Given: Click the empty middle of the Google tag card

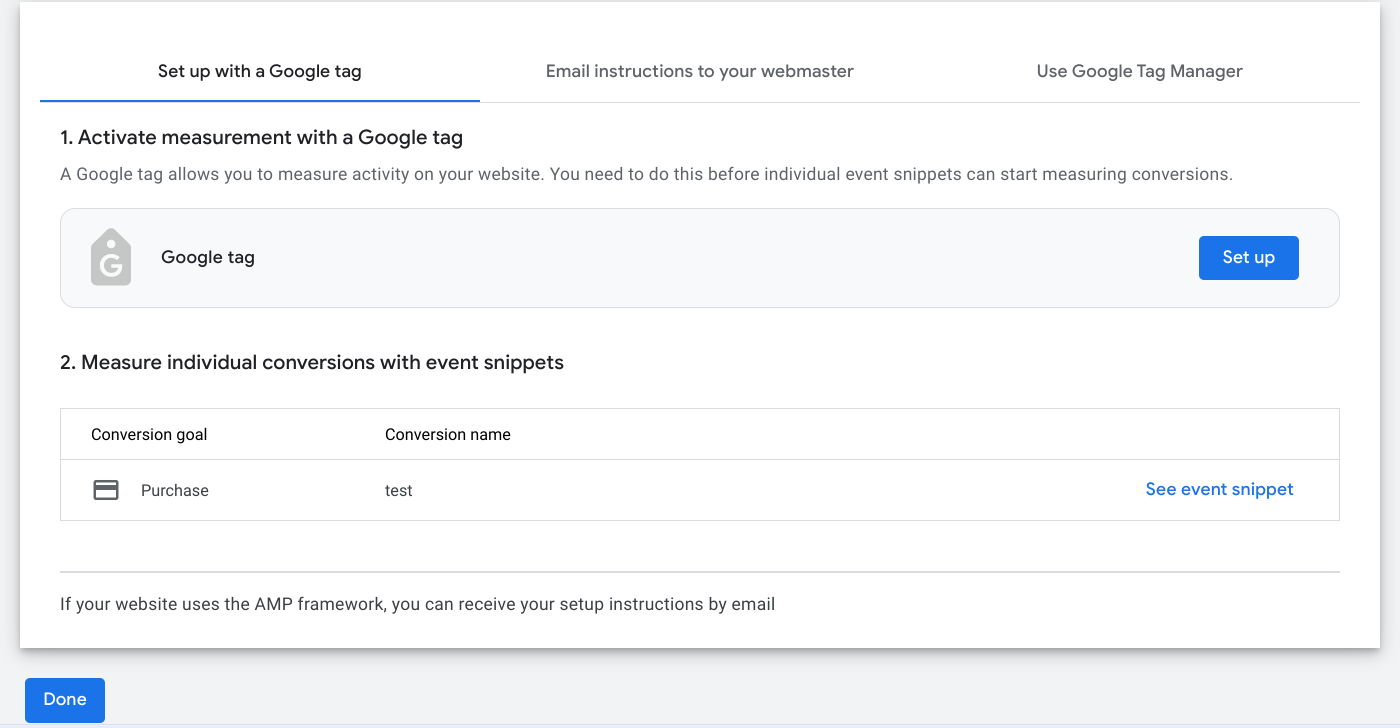Looking at the screenshot, I should pos(700,258).
